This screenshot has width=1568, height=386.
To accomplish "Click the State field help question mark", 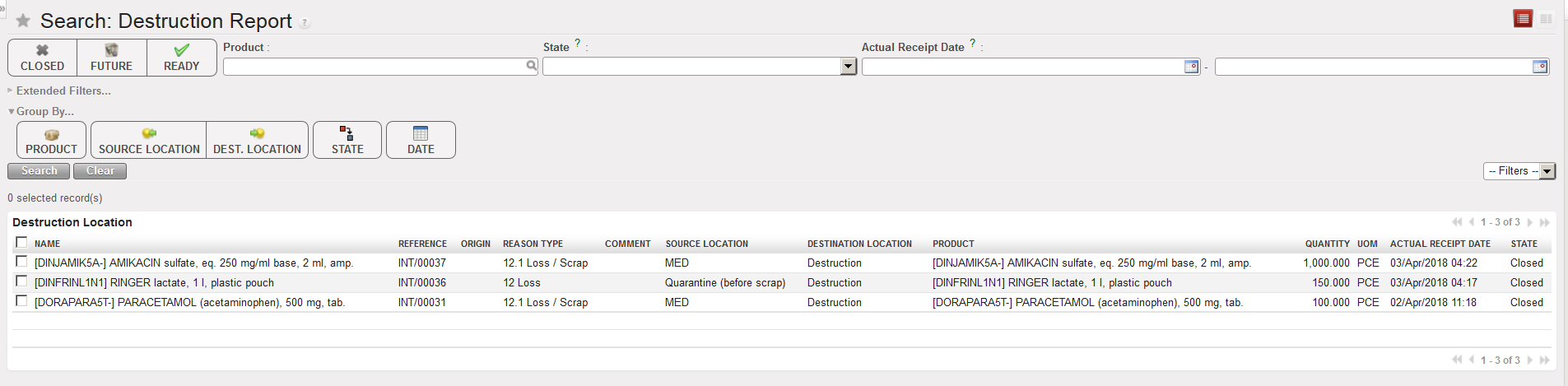I will 577,43.
